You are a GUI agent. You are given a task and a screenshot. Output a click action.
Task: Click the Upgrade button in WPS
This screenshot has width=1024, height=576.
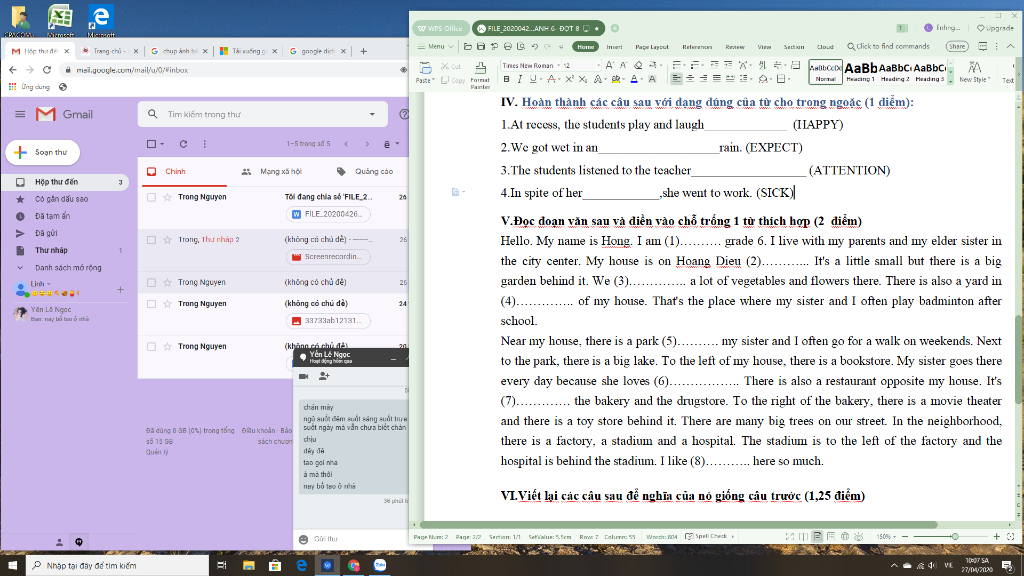pos(995,28)
